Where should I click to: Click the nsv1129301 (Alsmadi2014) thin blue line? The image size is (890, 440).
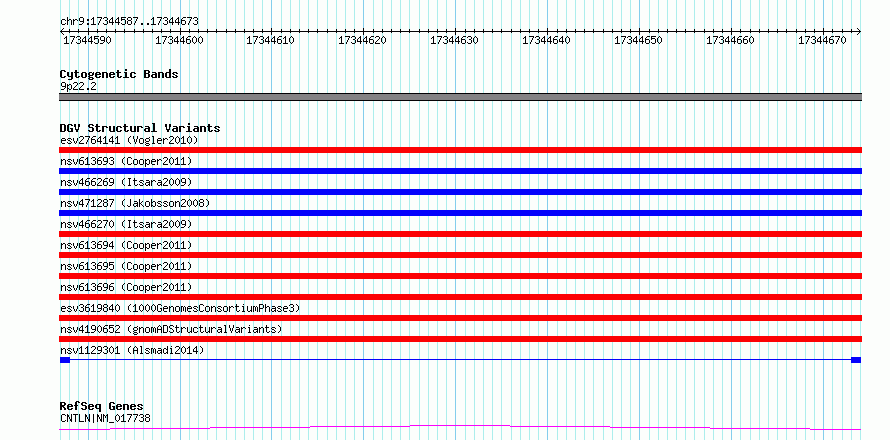point(460,360)
